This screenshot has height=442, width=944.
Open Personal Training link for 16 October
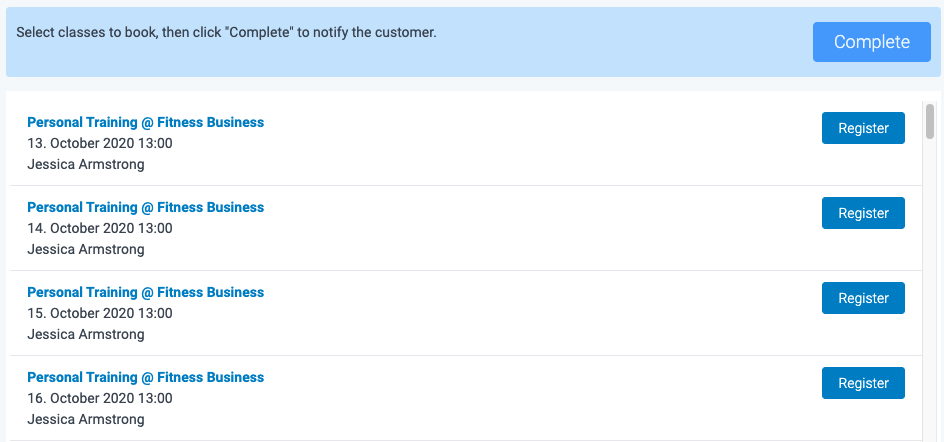(x=146, y=377)
